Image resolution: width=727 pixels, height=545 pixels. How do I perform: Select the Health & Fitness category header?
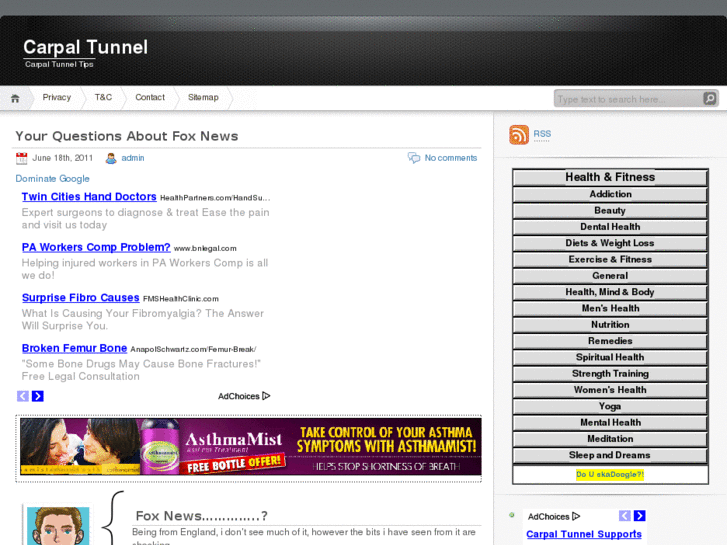[x=610, y=177]
